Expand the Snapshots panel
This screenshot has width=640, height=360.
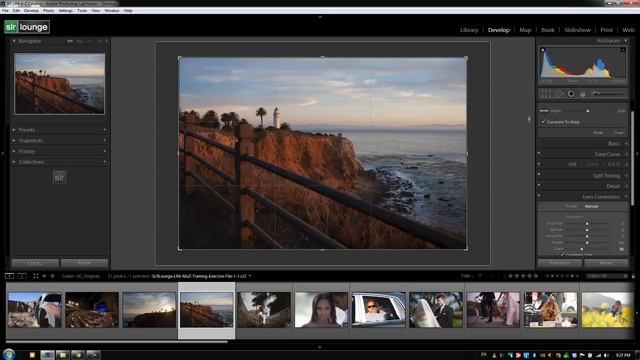pyautogui.click(x=14, y=140)
